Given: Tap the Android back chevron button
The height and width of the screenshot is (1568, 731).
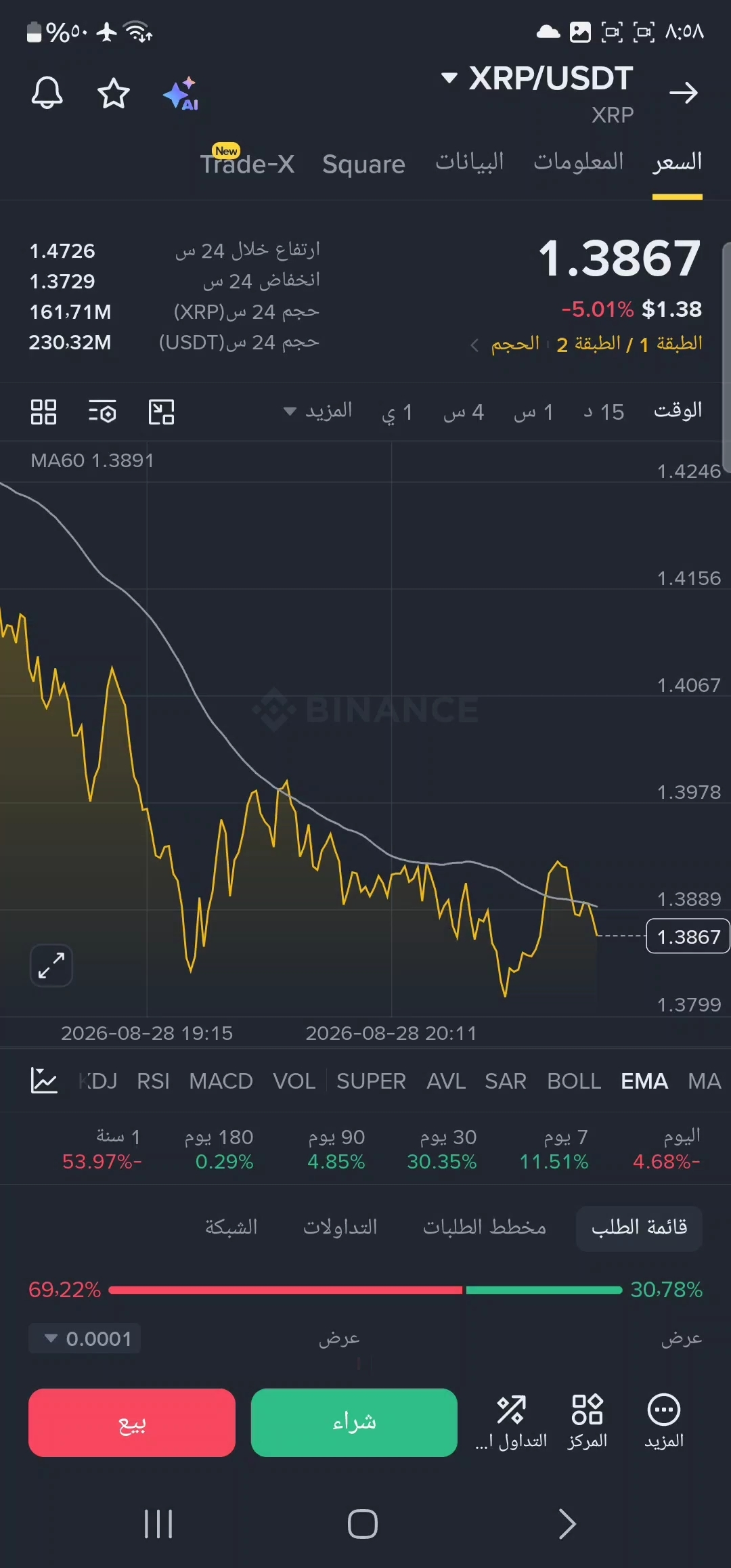Looking at the screenshot, I should click(x=567, y=1524).
